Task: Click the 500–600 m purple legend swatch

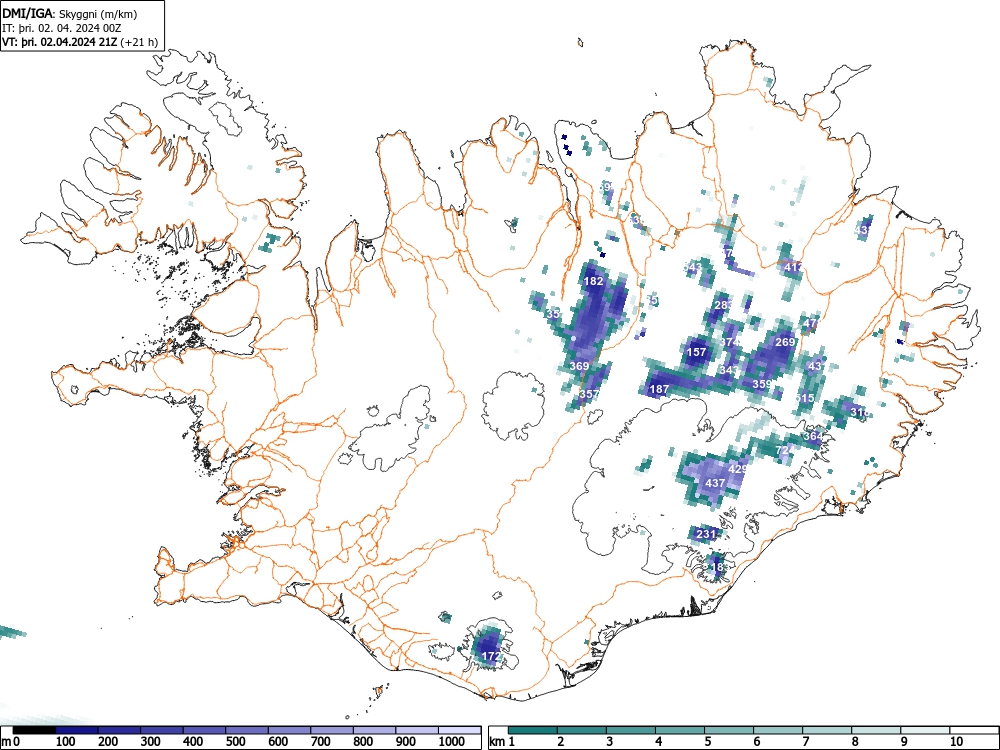Action: (x=247, y=730)
